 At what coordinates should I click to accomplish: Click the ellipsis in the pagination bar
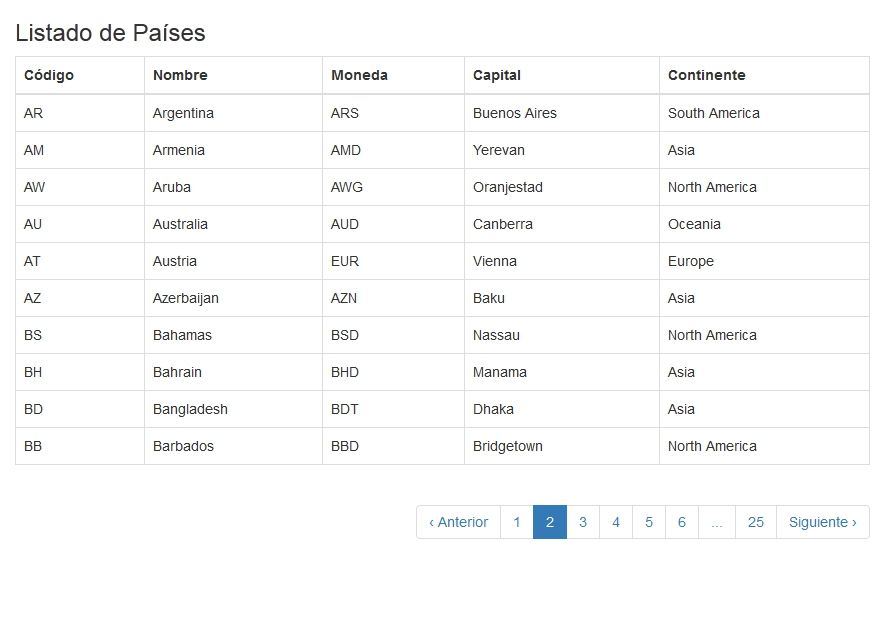(x=716, y=522)
